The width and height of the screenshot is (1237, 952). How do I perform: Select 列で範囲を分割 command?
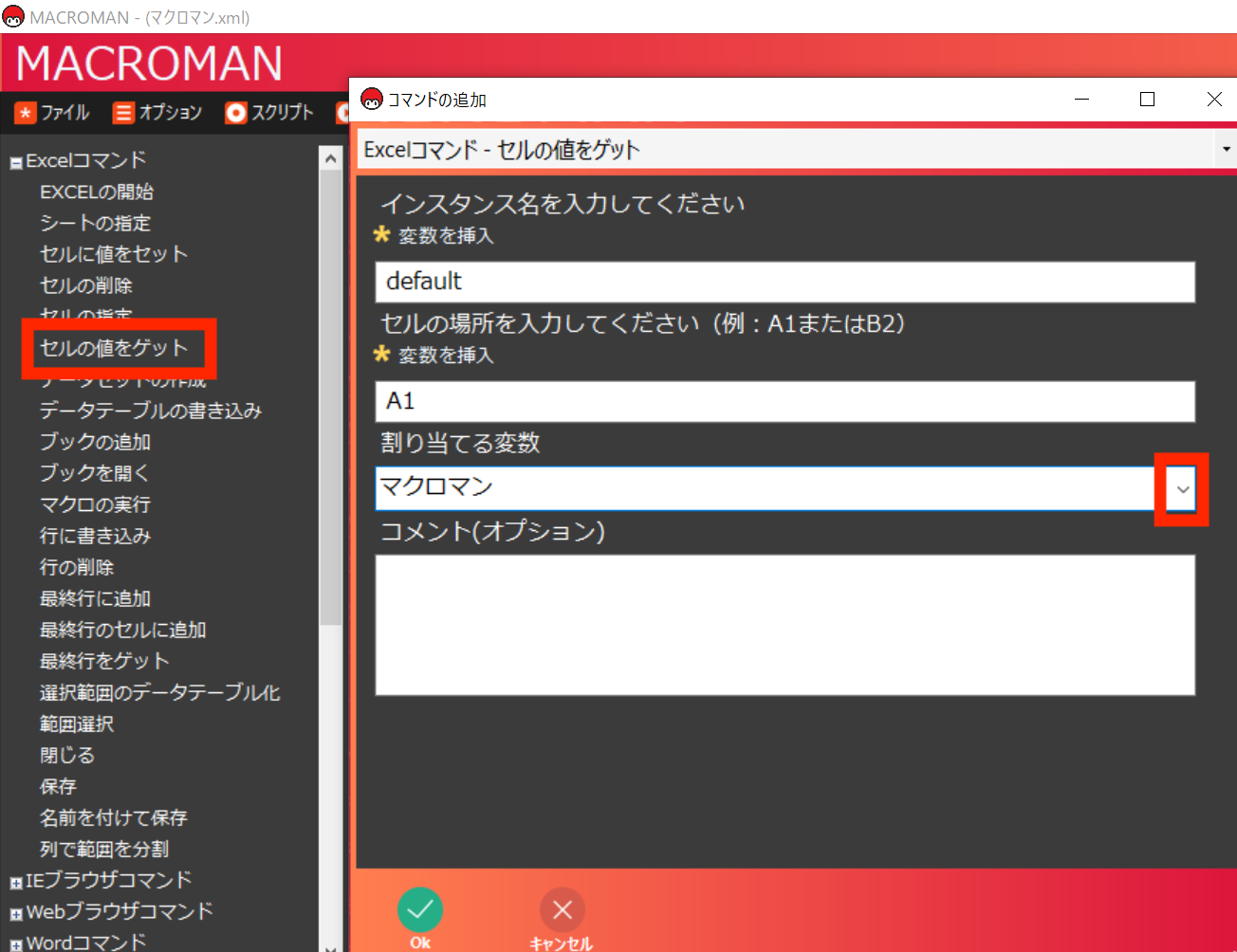(104, 849)
